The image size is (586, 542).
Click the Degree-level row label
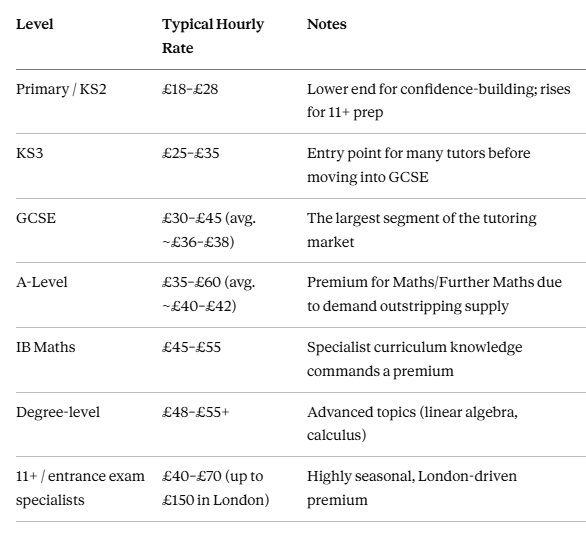click(58, 412)
